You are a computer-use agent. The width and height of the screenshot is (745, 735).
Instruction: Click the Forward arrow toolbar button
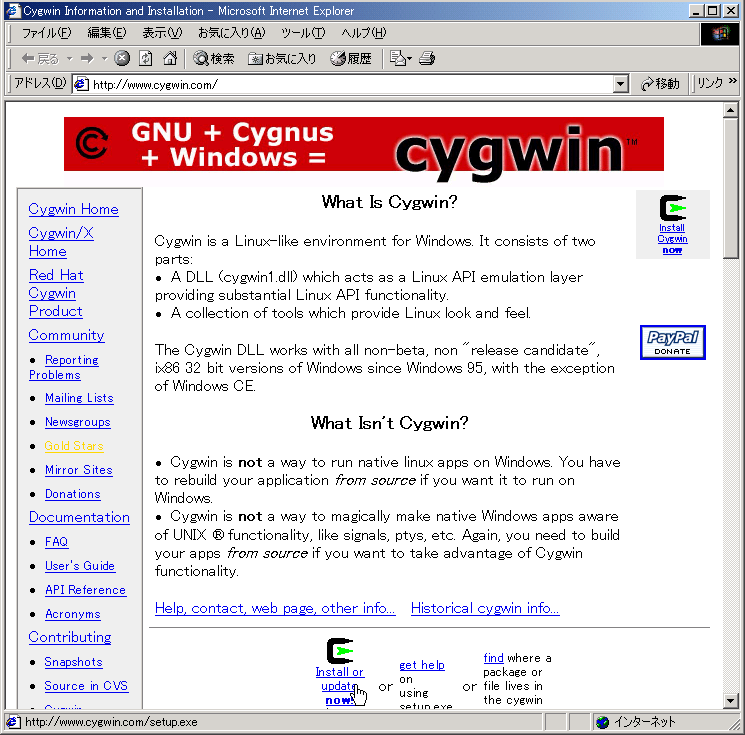pyautogui.click(x=87, y=58)
